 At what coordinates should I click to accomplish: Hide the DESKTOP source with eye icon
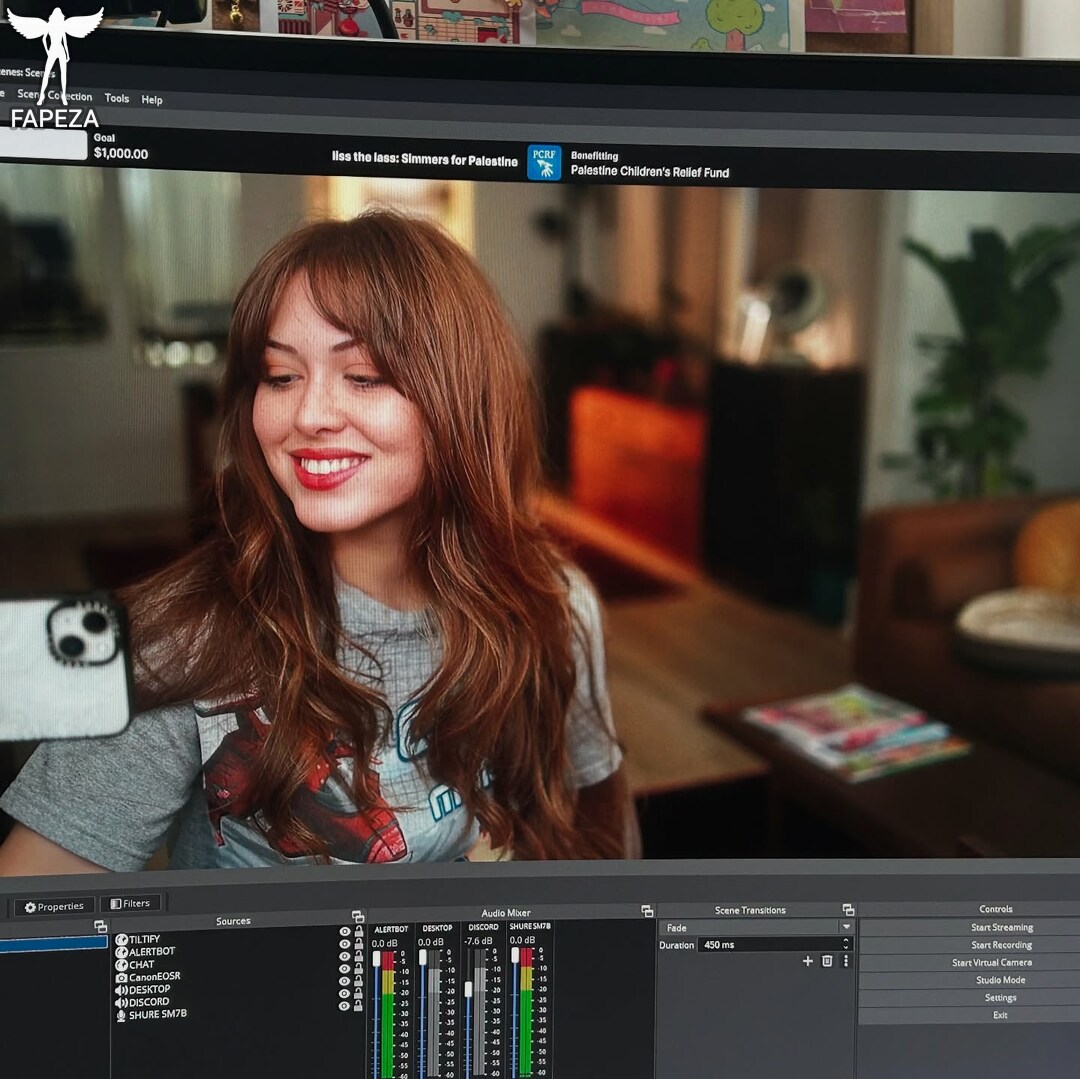point(344,981)
